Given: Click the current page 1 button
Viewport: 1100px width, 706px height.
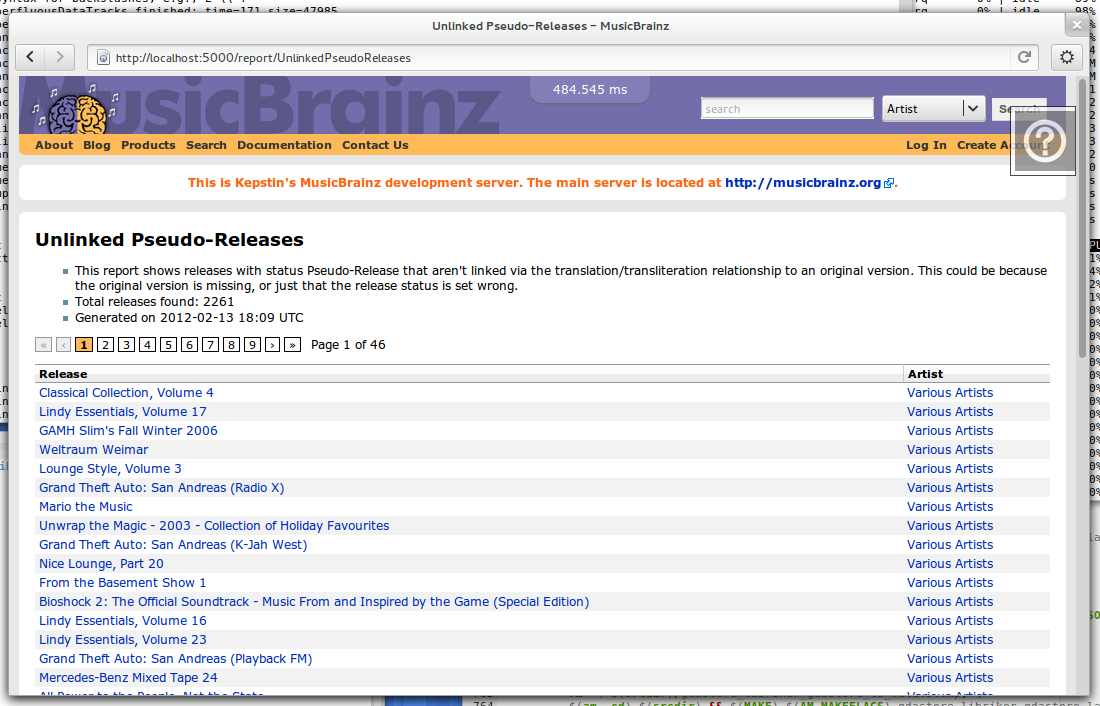Looking at the screenshot, I should point(84,345).
